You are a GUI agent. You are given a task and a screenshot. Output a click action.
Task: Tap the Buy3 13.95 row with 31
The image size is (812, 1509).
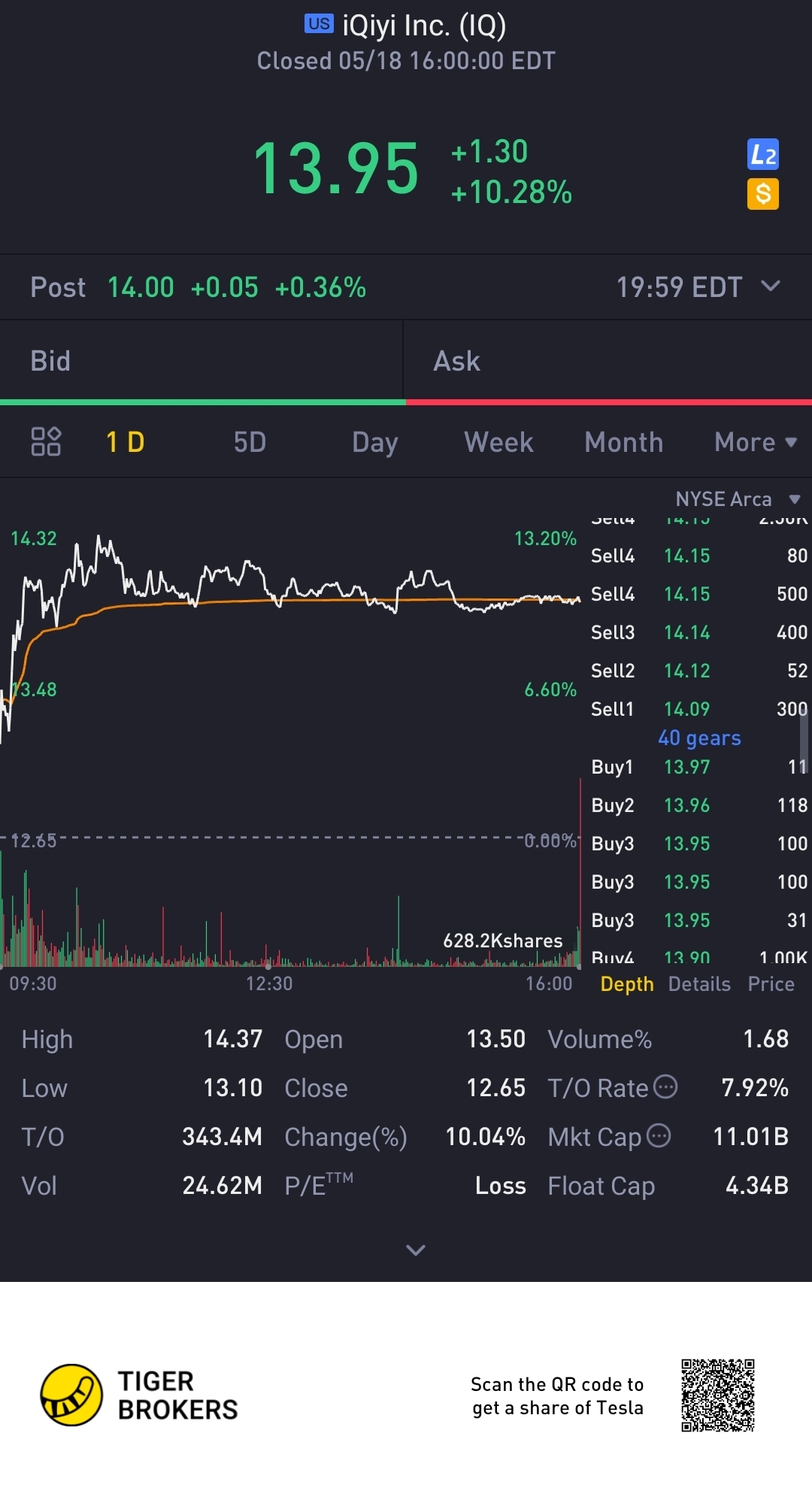click(x=699, y=920)
